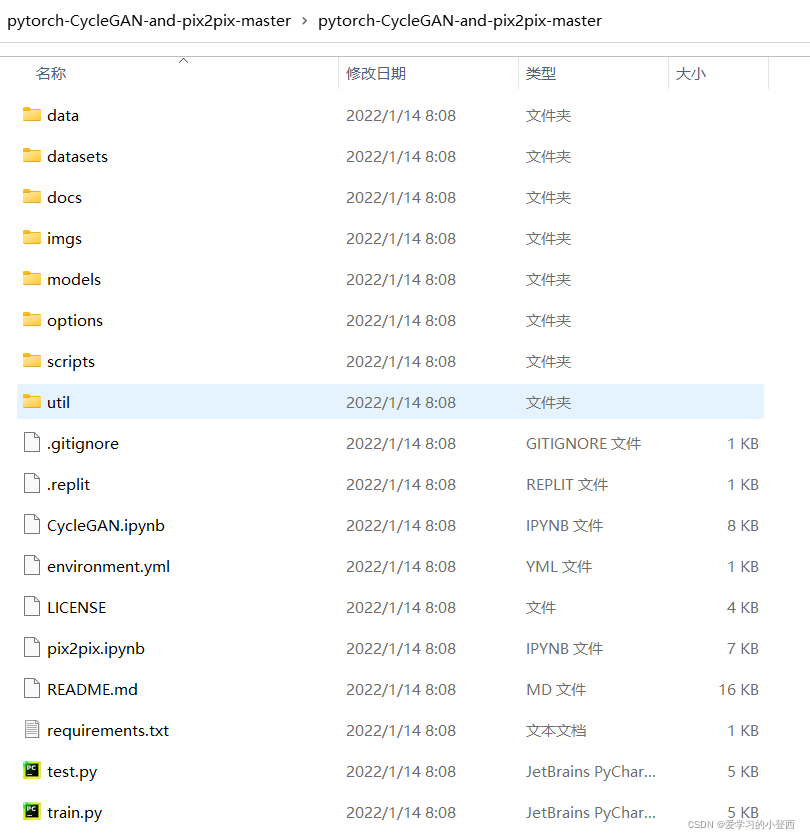
Task: Click the 4 KB size of LICENSE
Action: 743,607
